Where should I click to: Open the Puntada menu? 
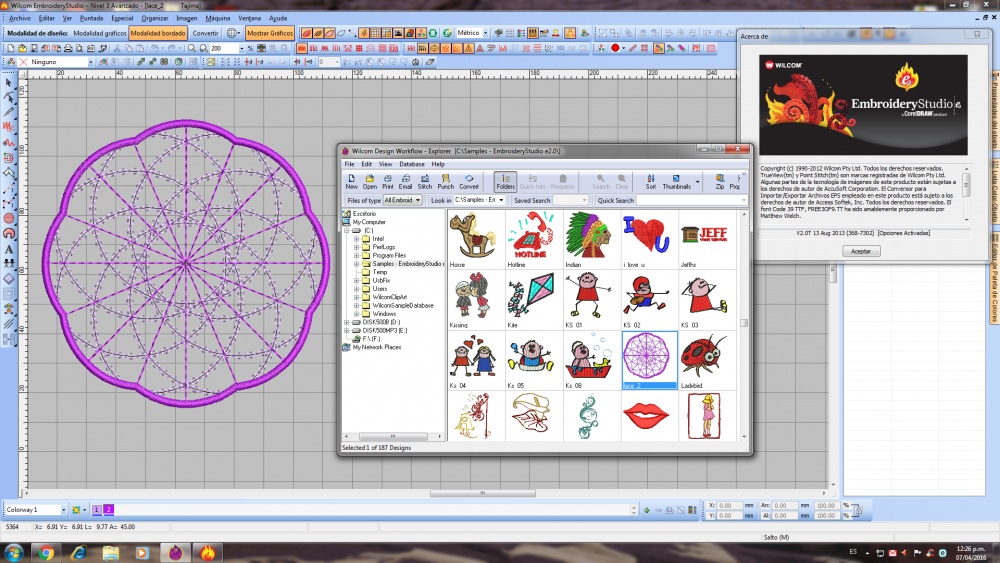coord(91,18)
